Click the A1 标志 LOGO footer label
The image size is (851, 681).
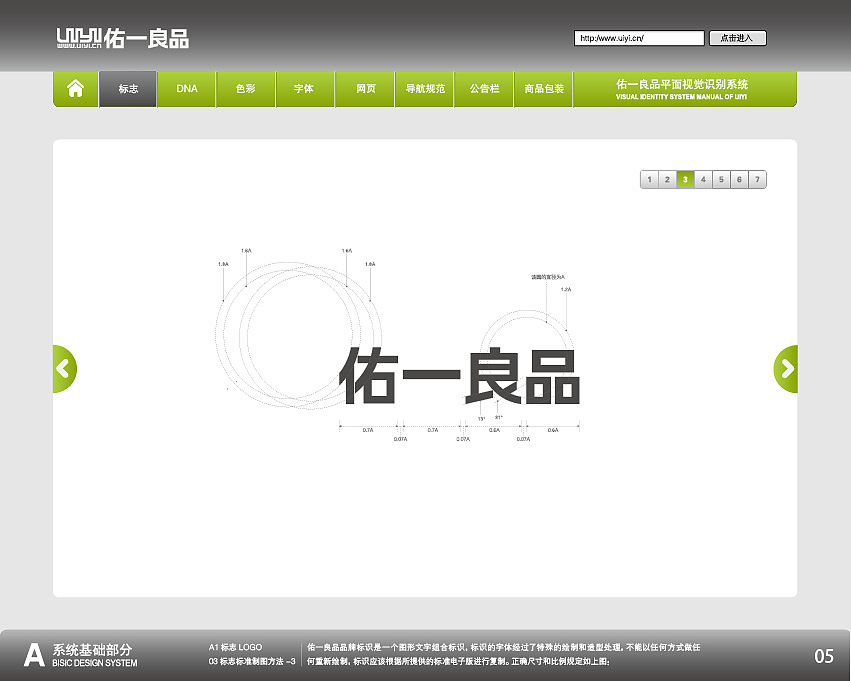pos(235,647)
